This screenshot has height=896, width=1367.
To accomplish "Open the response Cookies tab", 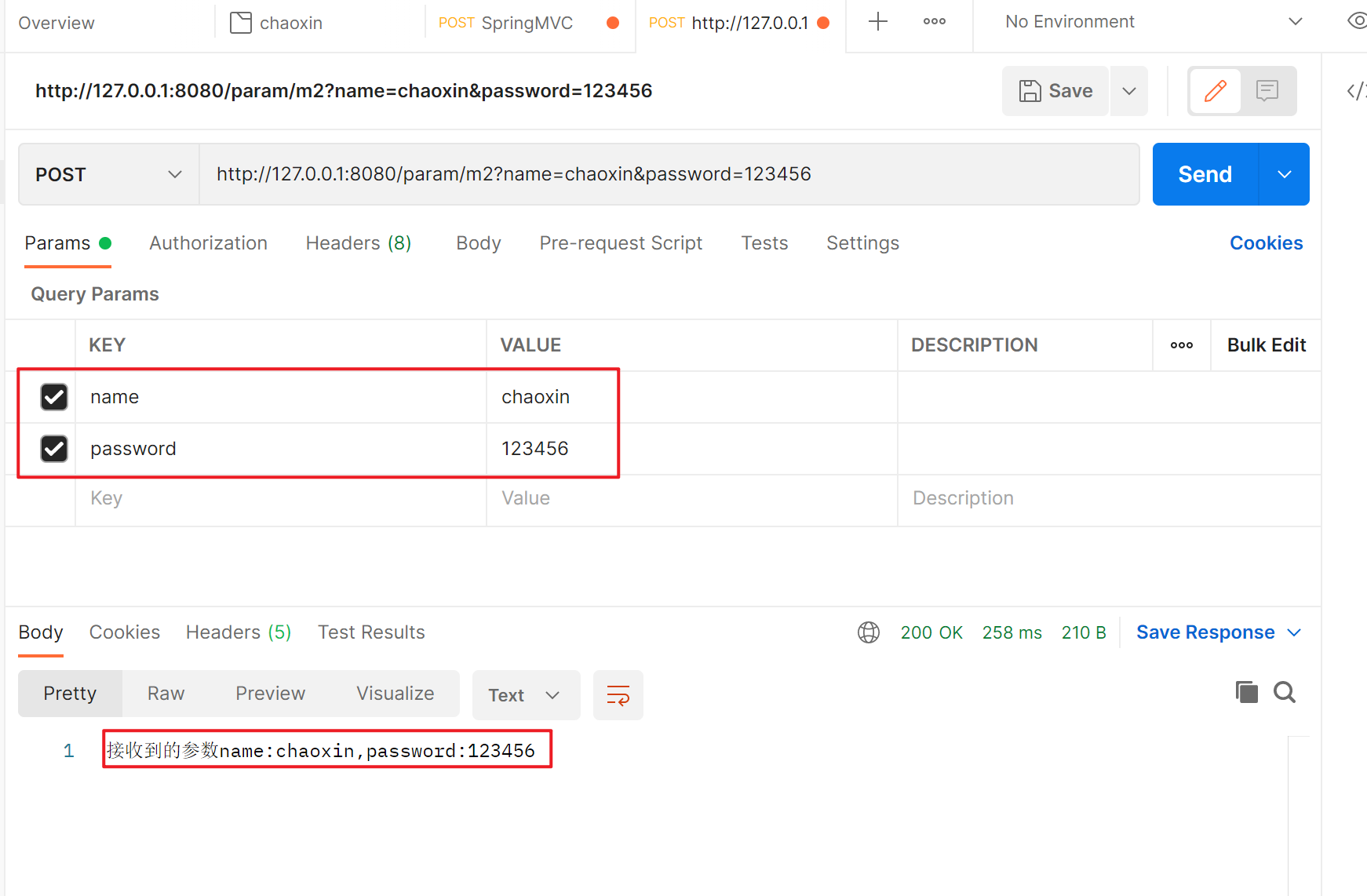I will [125, 632].
